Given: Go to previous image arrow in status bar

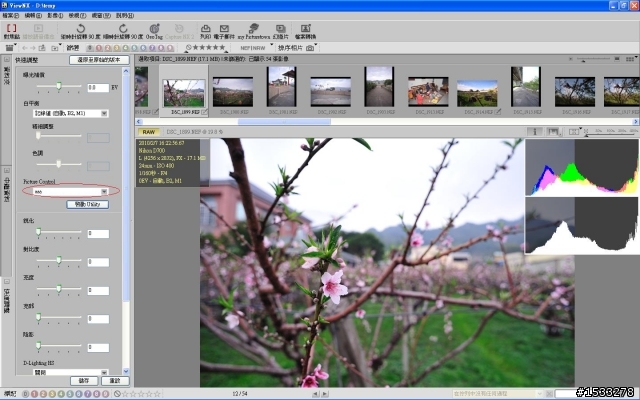Looking at the screenshot, I should [x=315, y=394].
